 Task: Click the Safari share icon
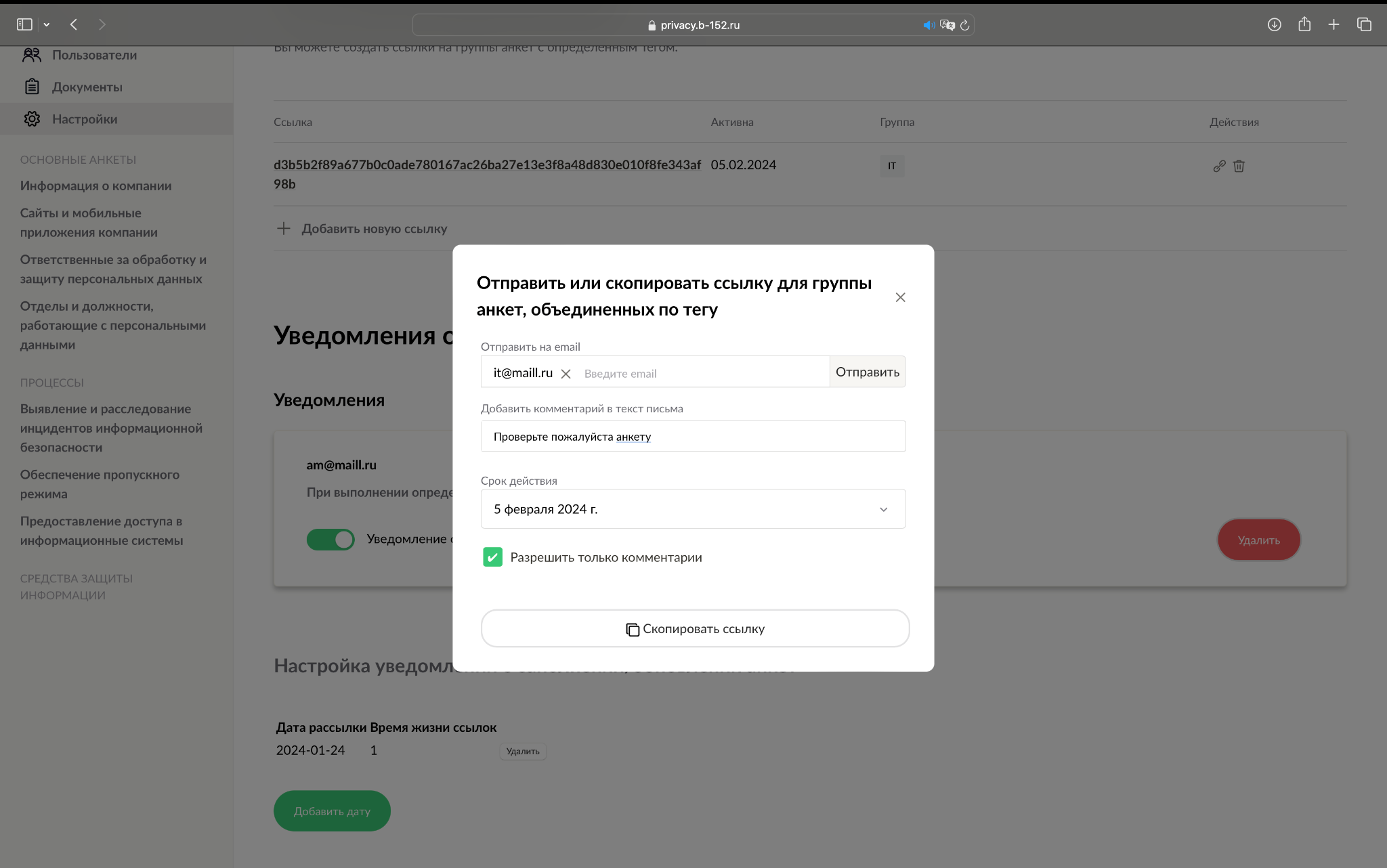(1304, 25)
